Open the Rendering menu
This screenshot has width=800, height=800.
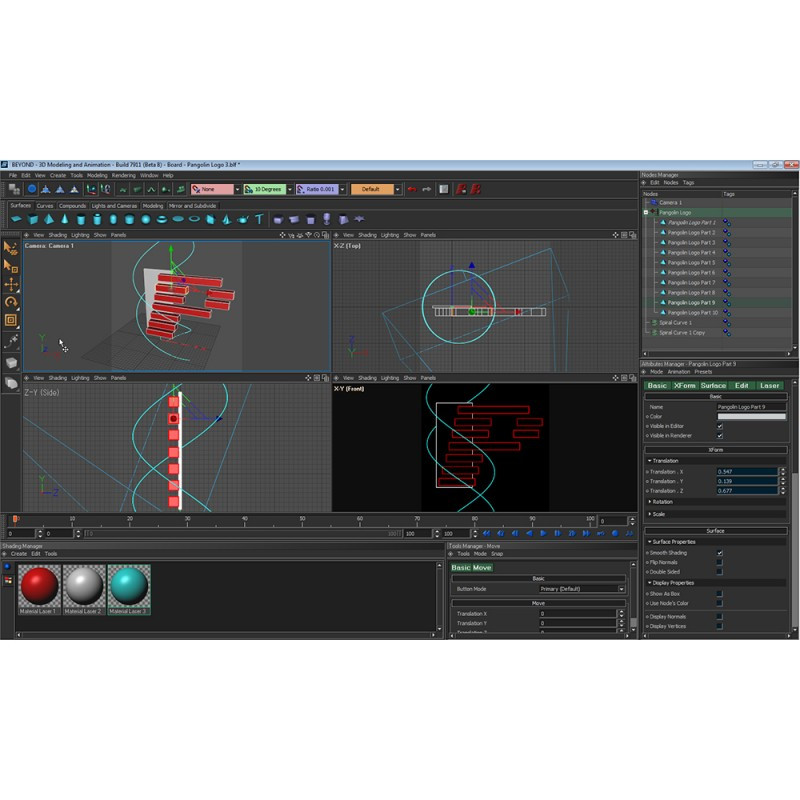click(124, 175)
